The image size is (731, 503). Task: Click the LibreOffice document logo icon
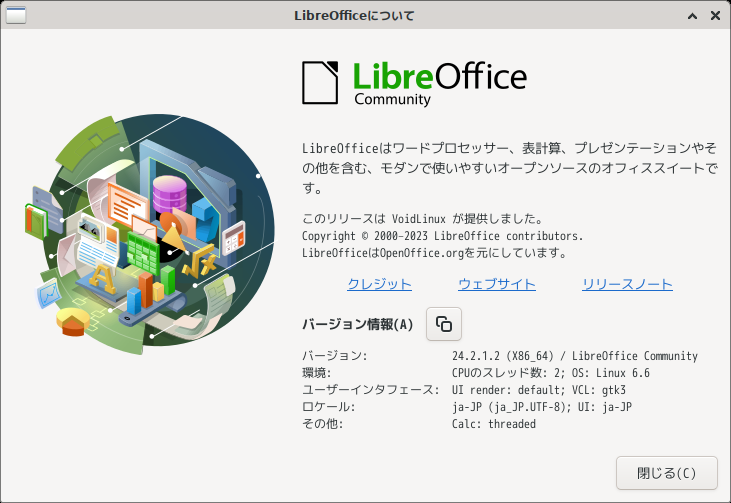(320, 83)
